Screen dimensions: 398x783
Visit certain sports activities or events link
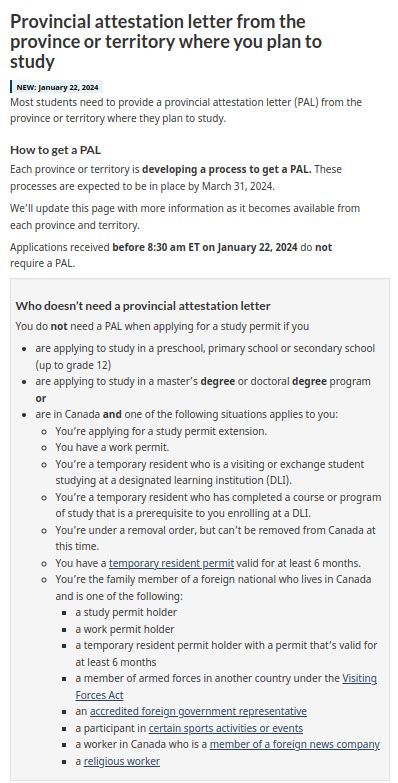[x=226, y=728]
